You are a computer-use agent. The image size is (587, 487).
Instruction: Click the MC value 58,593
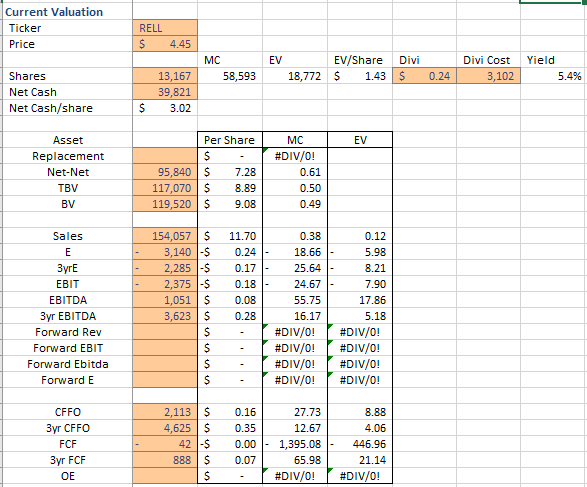[230, 76]
